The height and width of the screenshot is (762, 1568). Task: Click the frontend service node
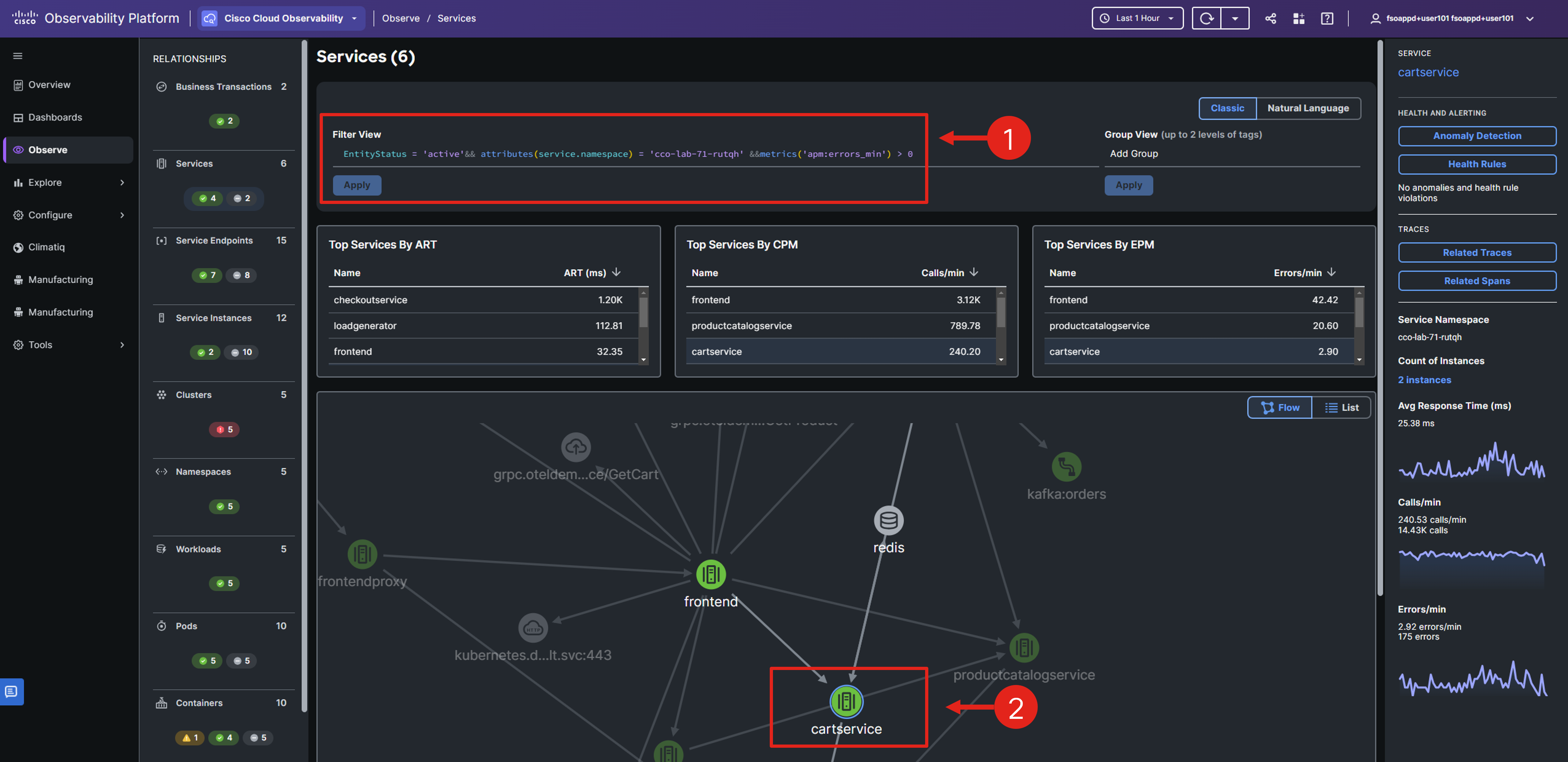point(710,574)
